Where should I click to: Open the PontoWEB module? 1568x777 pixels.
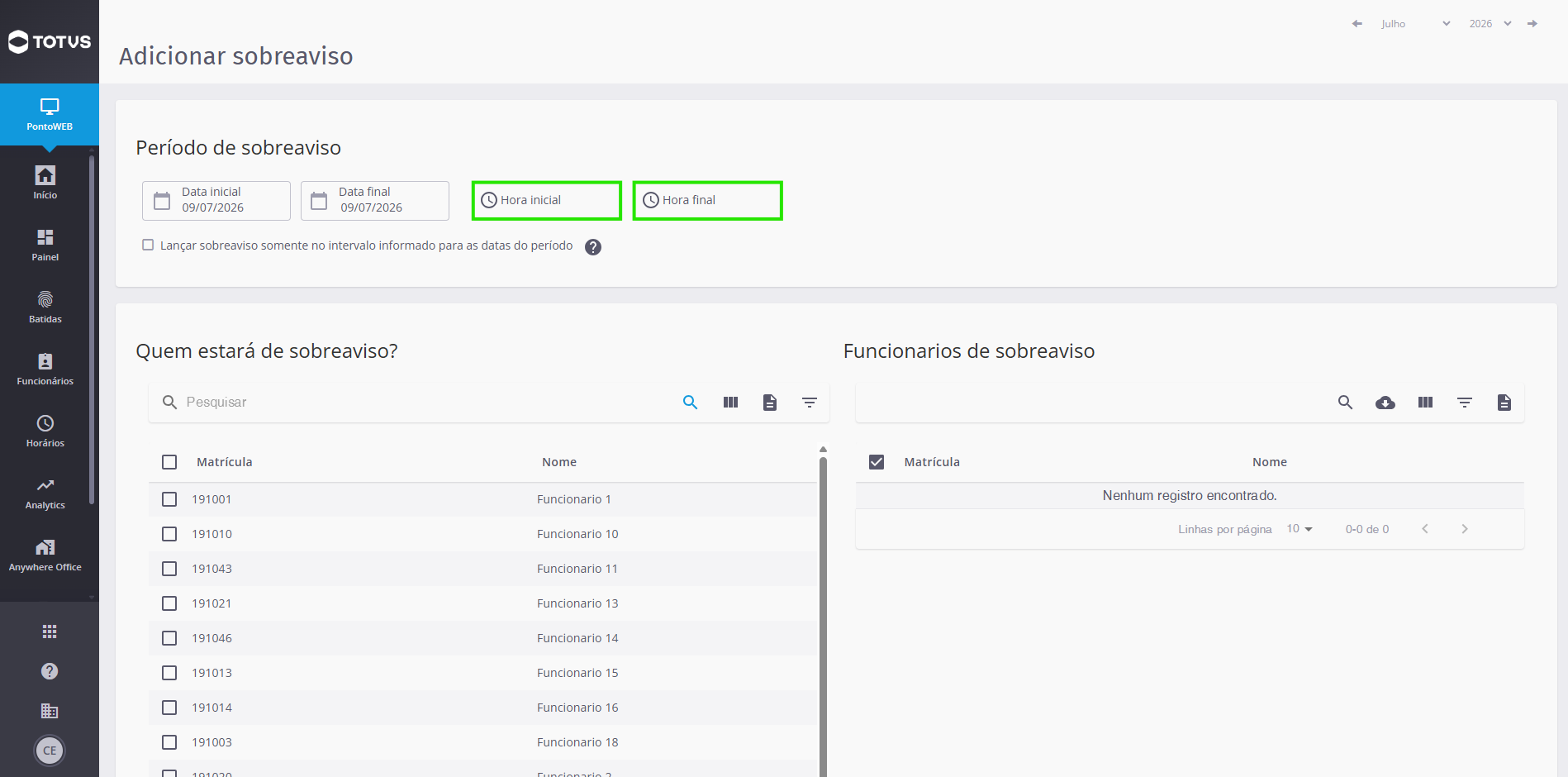click(50, 114)
